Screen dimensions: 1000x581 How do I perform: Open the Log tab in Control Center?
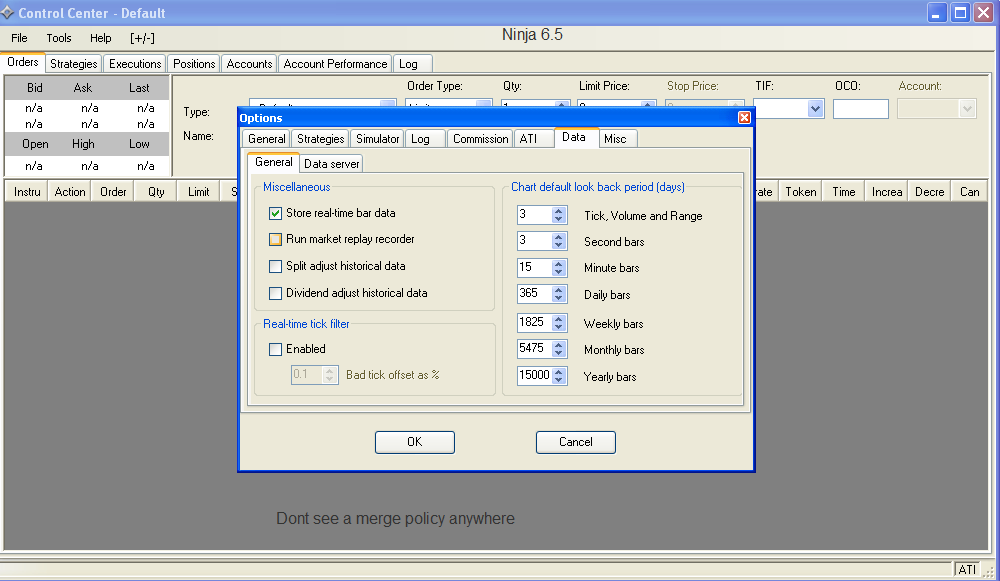pyautogui.click(x=413, y=64)
